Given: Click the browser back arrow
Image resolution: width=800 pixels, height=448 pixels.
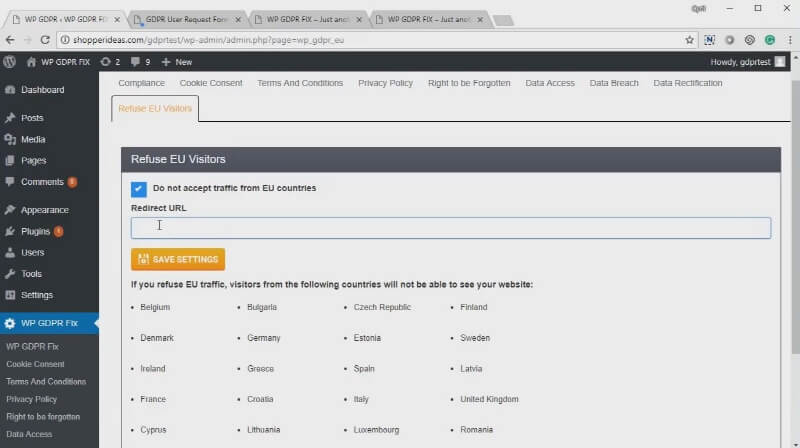Looking at the screenshot, I should point(10,40).
